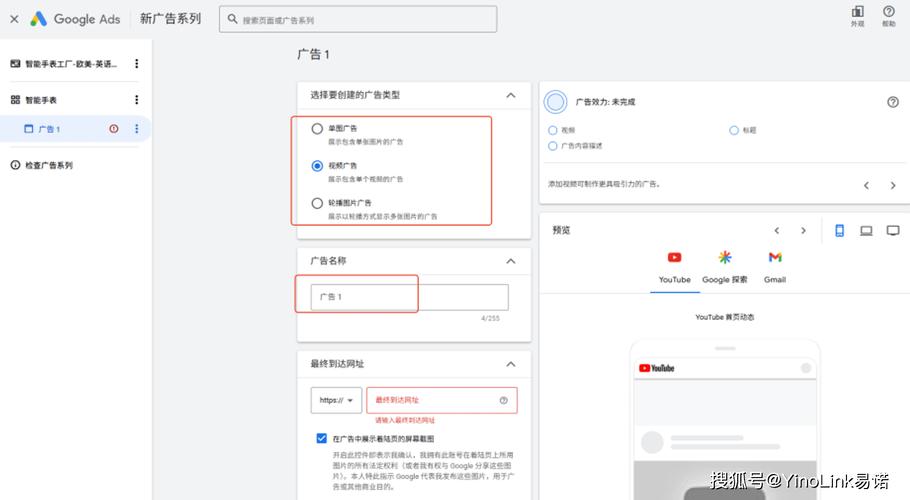Collapse the 选择要创建的广告类型 section

click(511, 95)
